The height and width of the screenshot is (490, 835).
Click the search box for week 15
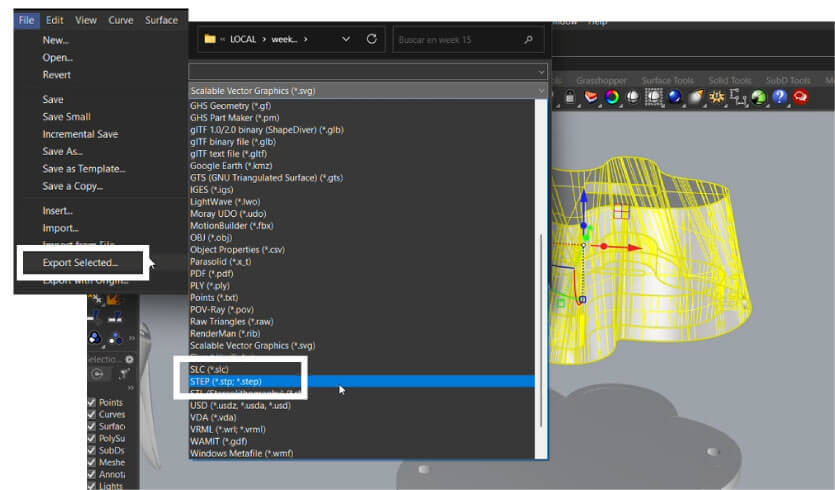click(x=468, y=39)
